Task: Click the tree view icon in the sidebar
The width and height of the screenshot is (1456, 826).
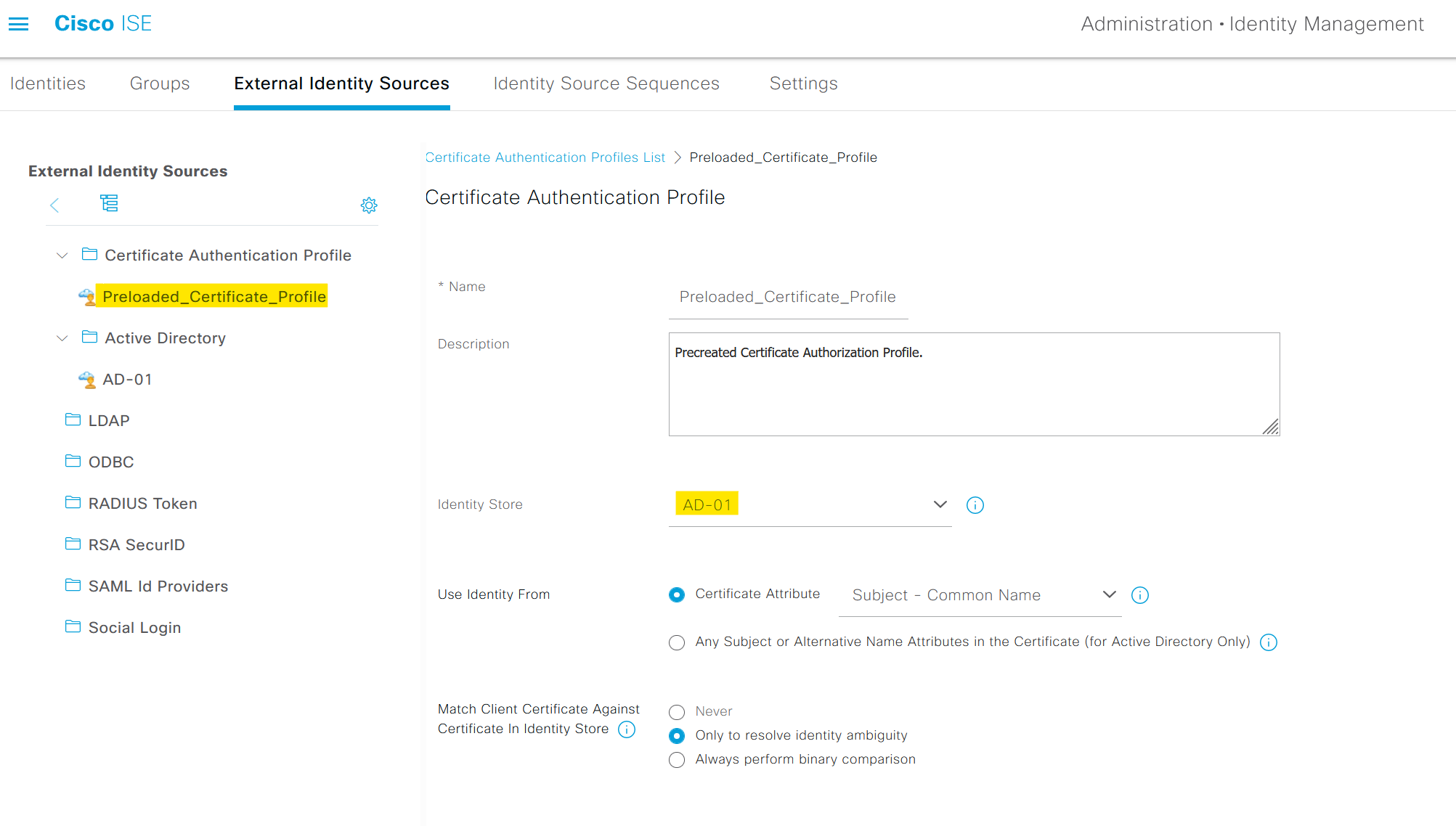Action: [x=109, y=204]
